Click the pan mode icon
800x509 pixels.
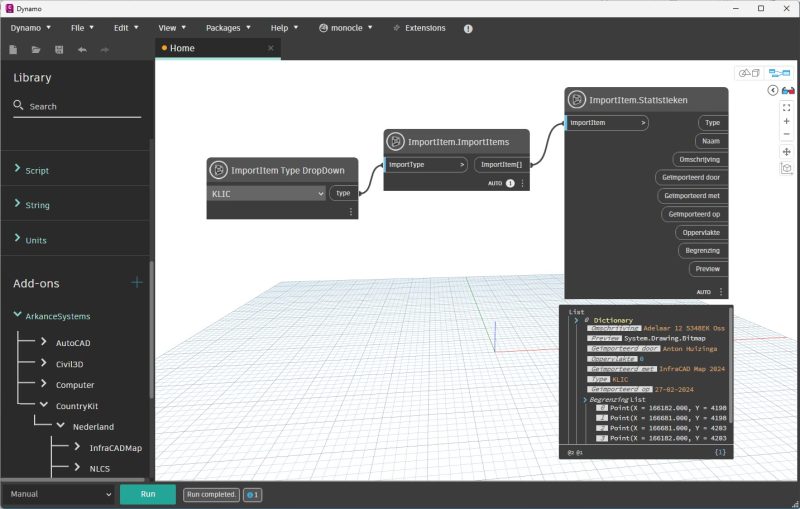click(x=786, y=151)
